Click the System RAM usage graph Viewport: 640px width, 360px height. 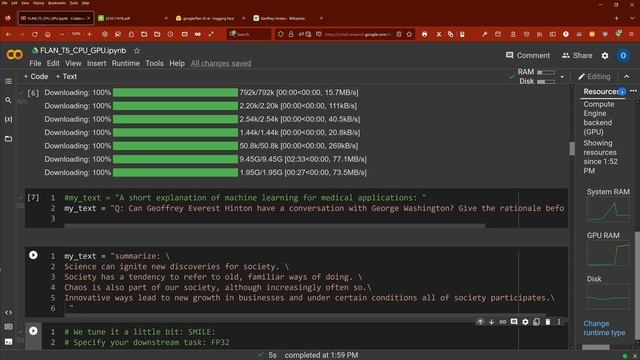[608, 210]
